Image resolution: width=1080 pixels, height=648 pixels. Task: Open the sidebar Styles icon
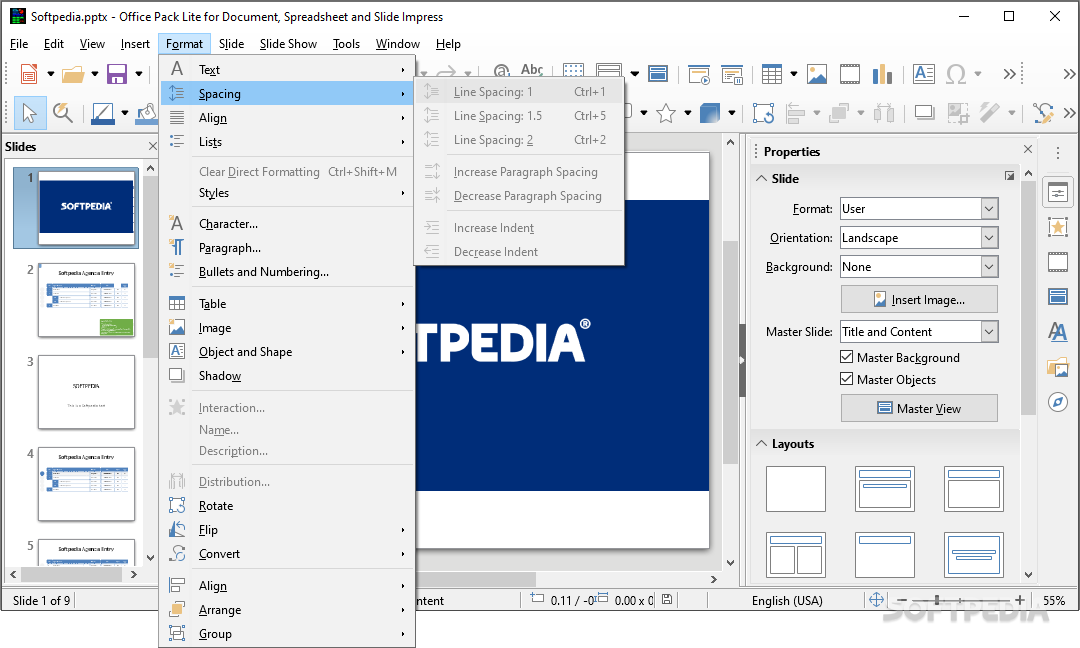[1058, 332]
